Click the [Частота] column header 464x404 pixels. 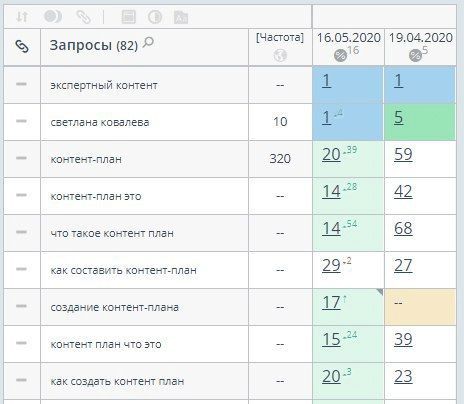(280, 37)
